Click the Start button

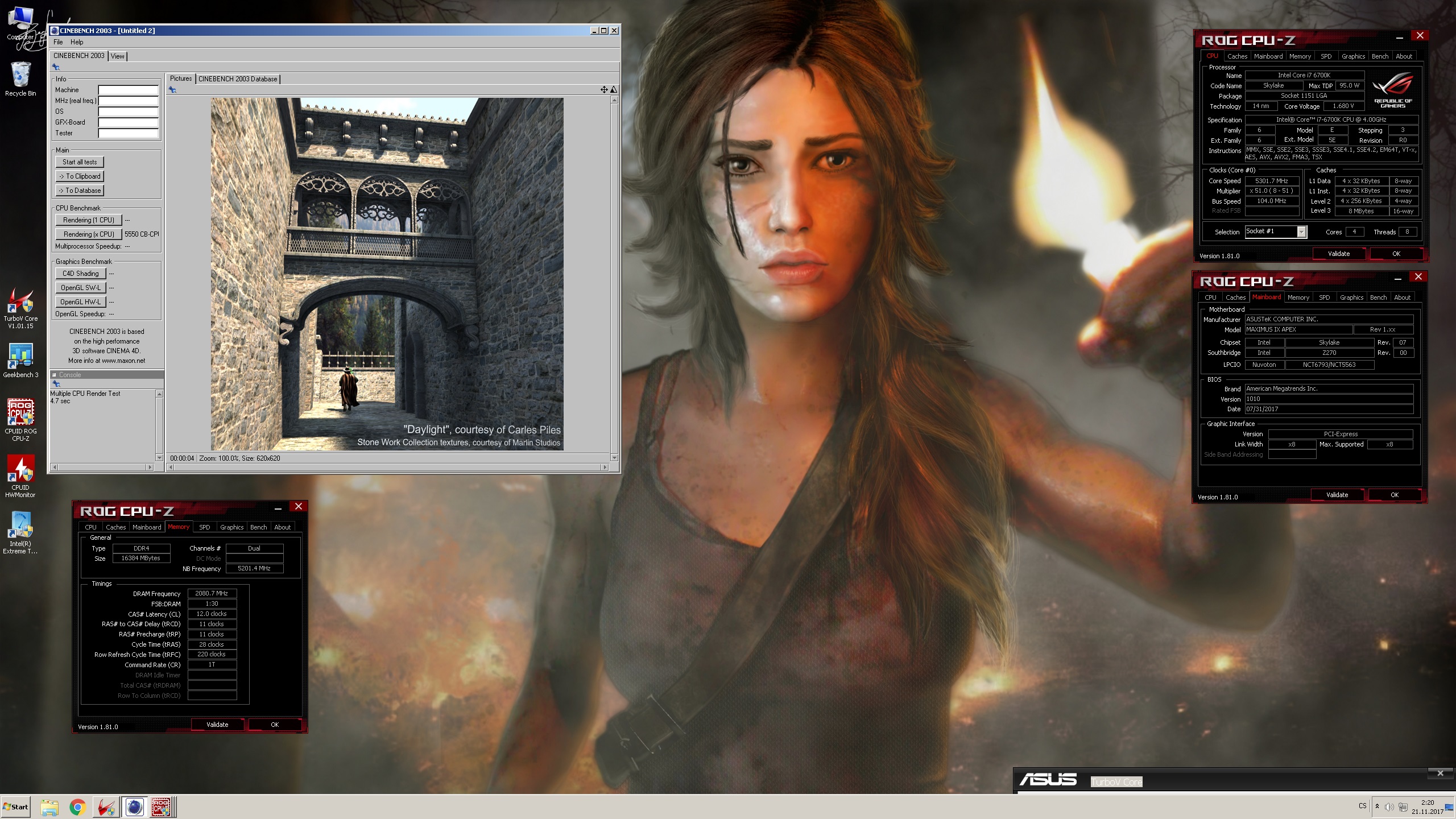(16, 807)
